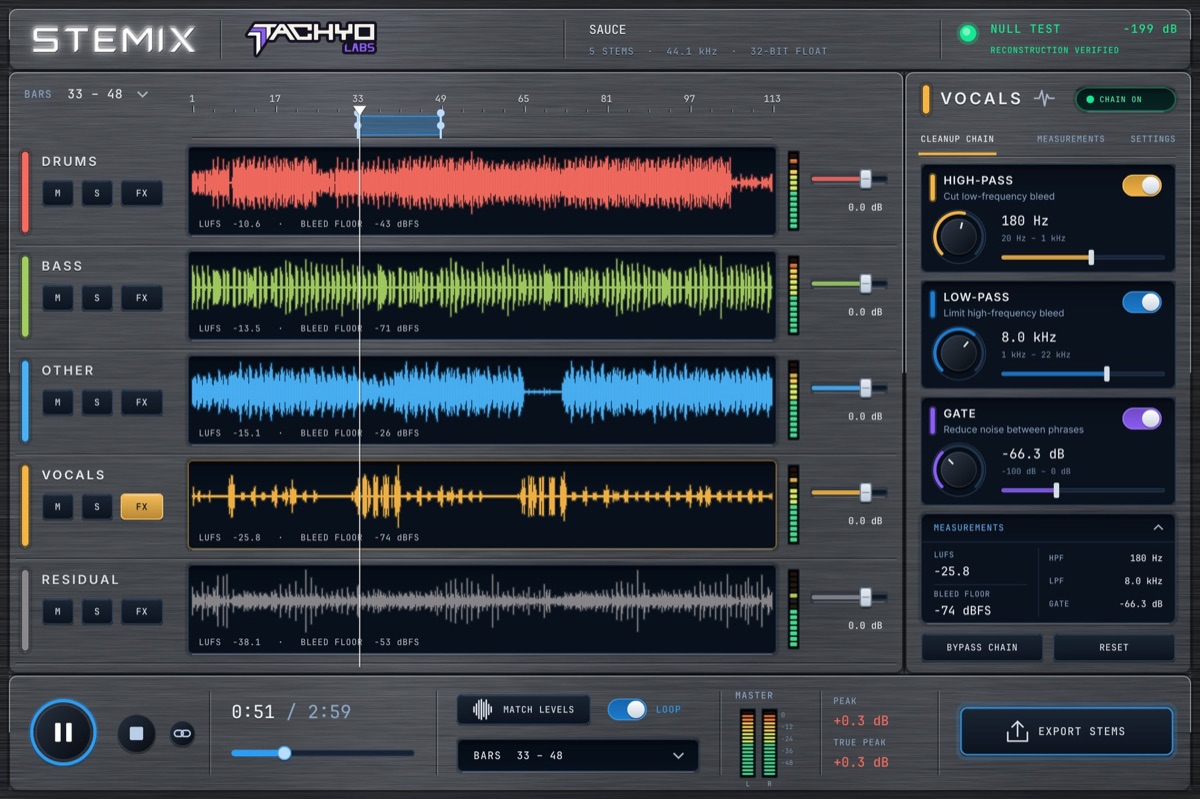Screen dimensions: 1200x799
Task: Click the playback position slider handle
Action: (284, 753)
